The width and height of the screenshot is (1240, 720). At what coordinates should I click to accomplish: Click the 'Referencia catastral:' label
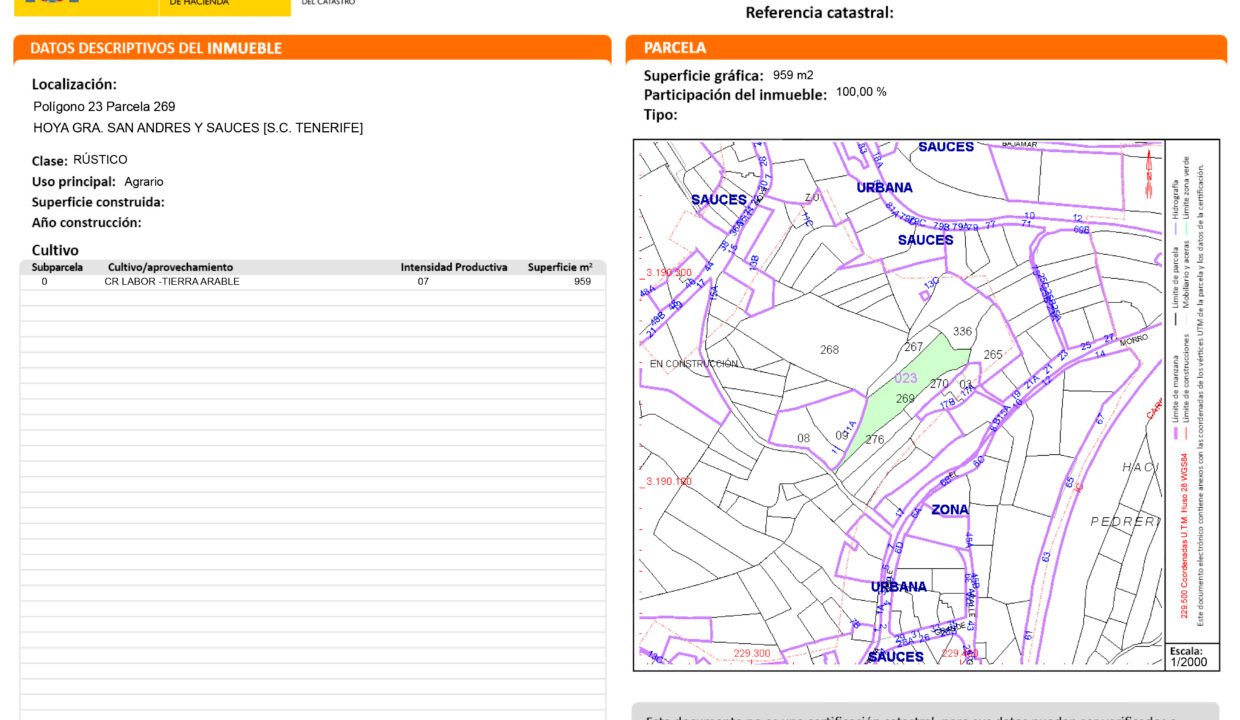point(820,13)
